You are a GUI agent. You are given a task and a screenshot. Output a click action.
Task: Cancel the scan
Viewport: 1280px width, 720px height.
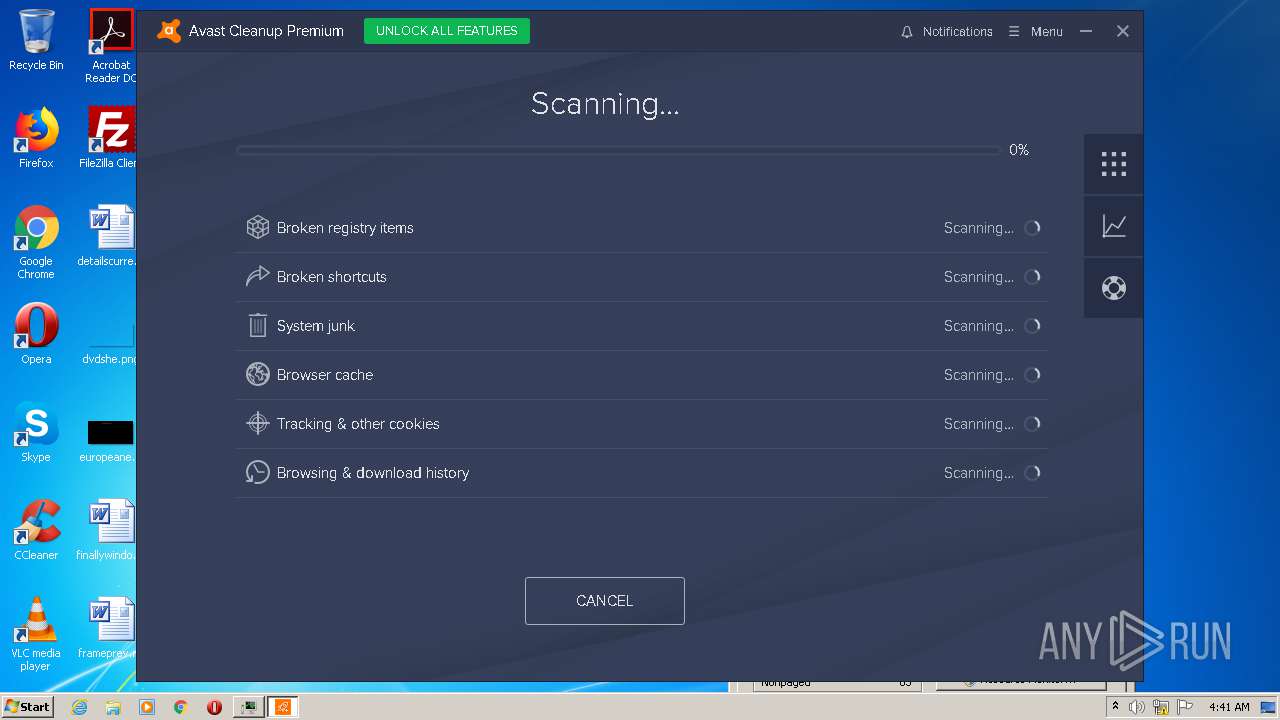click(x=605, y=601)
